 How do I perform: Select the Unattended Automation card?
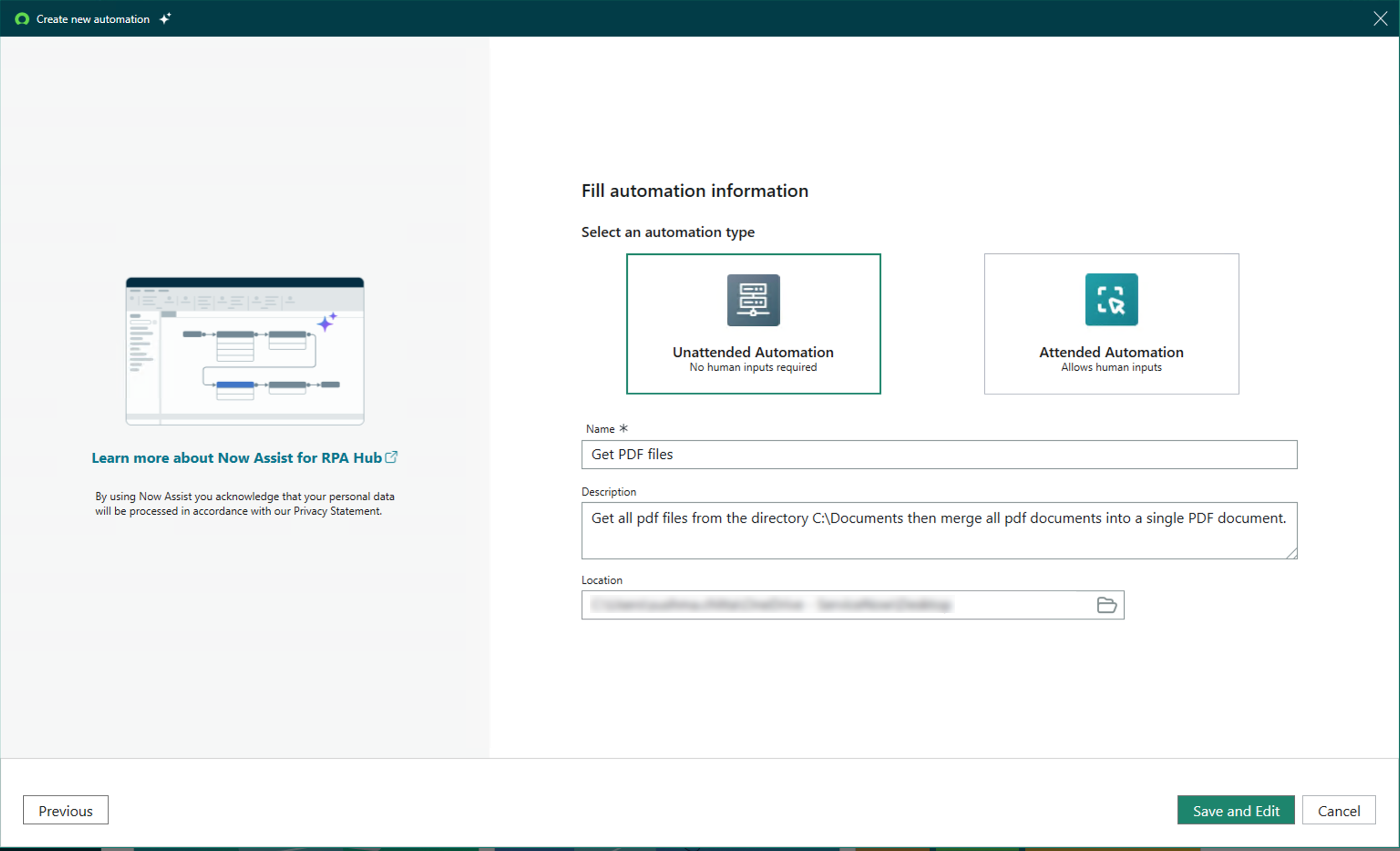click(753, 324)
